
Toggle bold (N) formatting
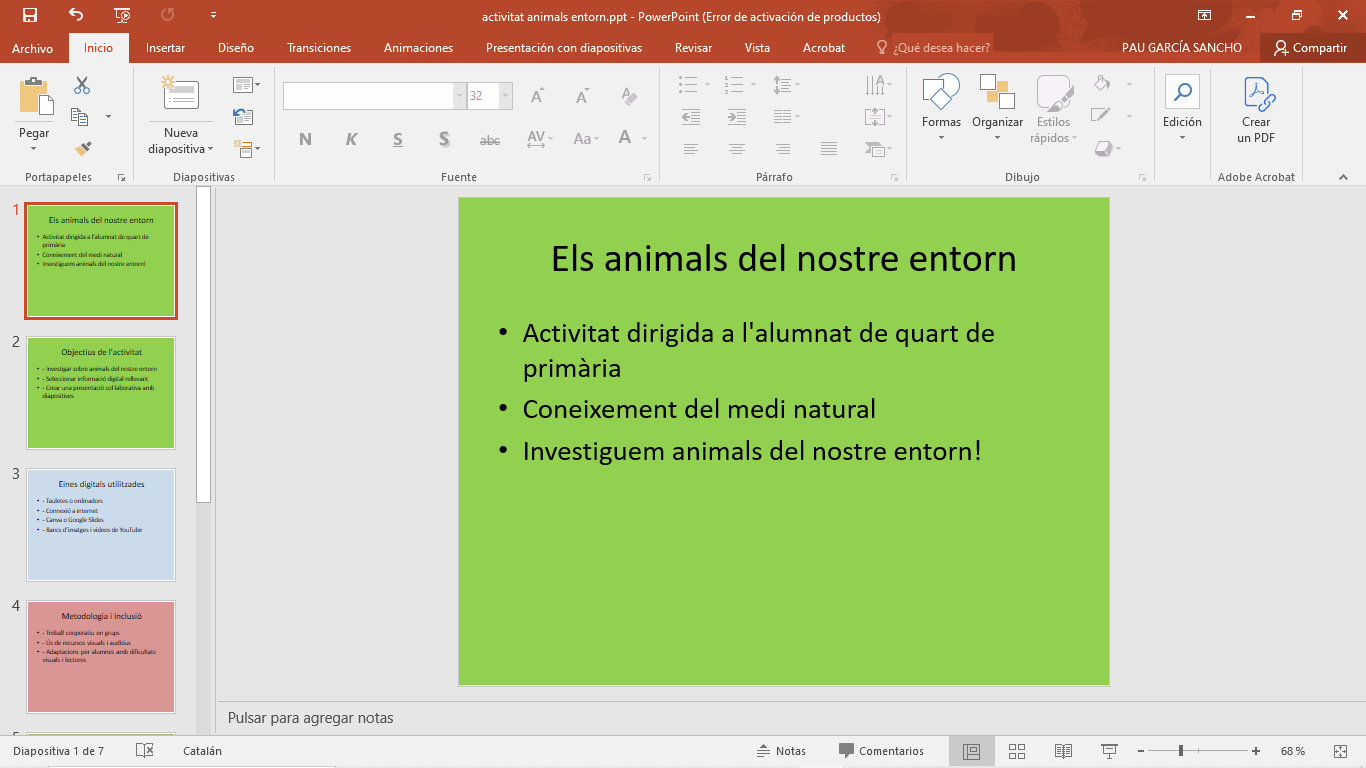[x=305, y=139]
